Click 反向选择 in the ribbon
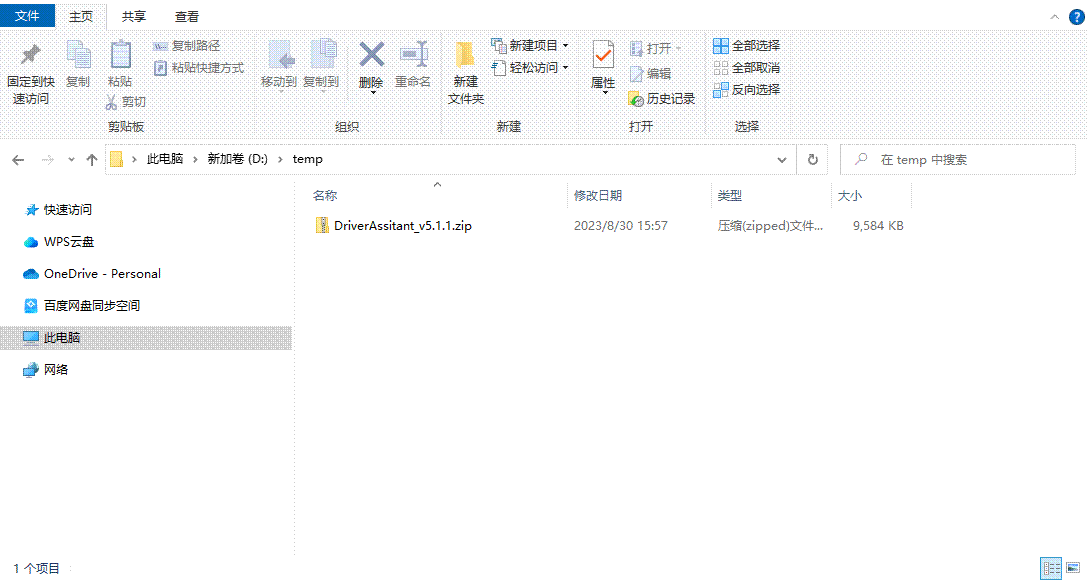 747,90
